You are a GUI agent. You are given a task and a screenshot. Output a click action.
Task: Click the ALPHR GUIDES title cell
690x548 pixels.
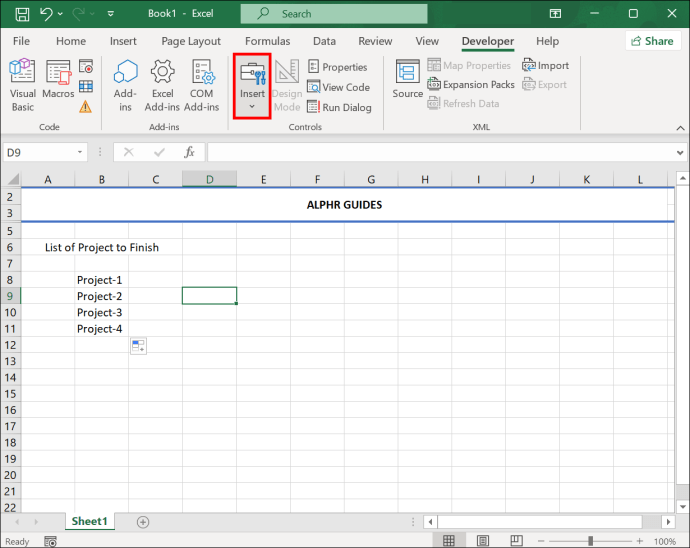click(344, 205)
